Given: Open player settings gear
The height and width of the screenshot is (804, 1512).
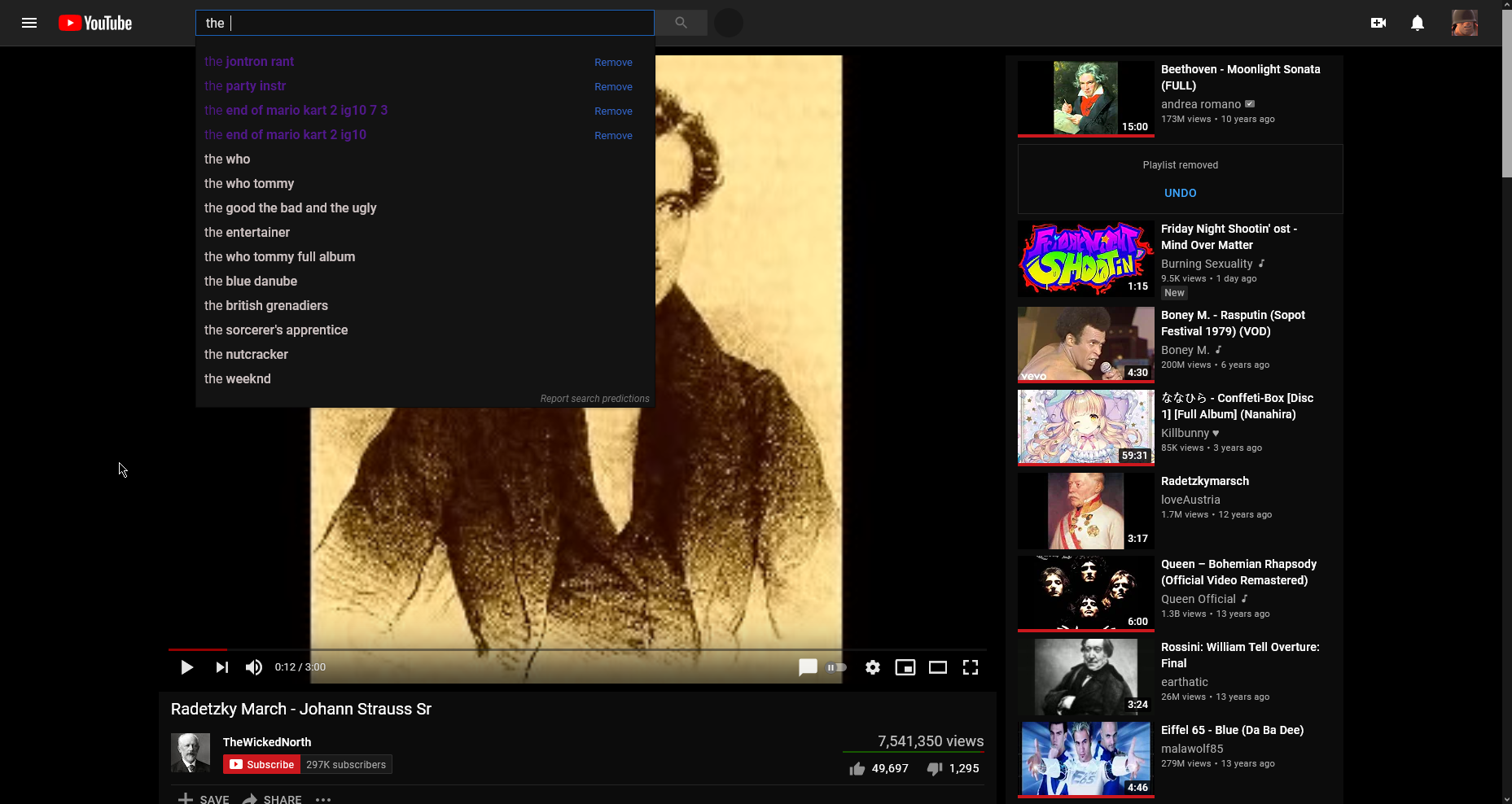Looking at the screenshot, I should pyautogui.click(x=873, y=667).
